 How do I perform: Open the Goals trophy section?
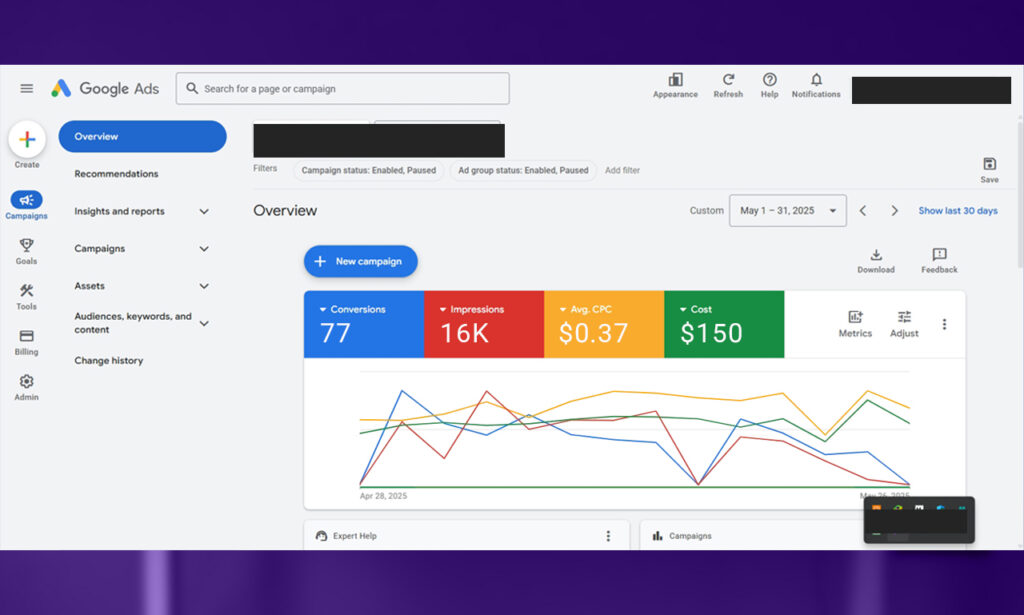coord(26,251)
